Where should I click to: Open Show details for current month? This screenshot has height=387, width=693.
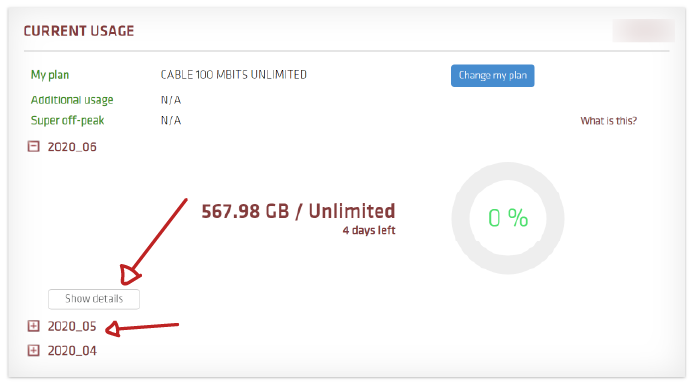coord(94,299)
